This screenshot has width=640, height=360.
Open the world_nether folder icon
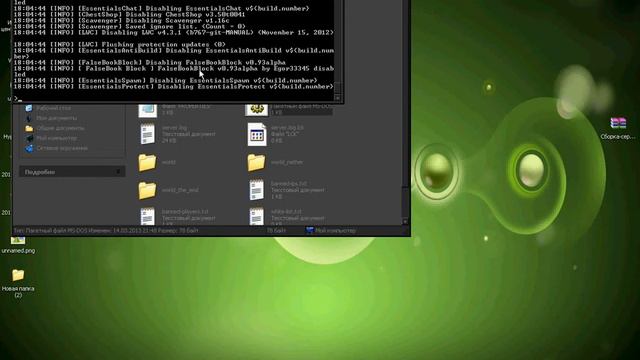[x=256, y=162]
